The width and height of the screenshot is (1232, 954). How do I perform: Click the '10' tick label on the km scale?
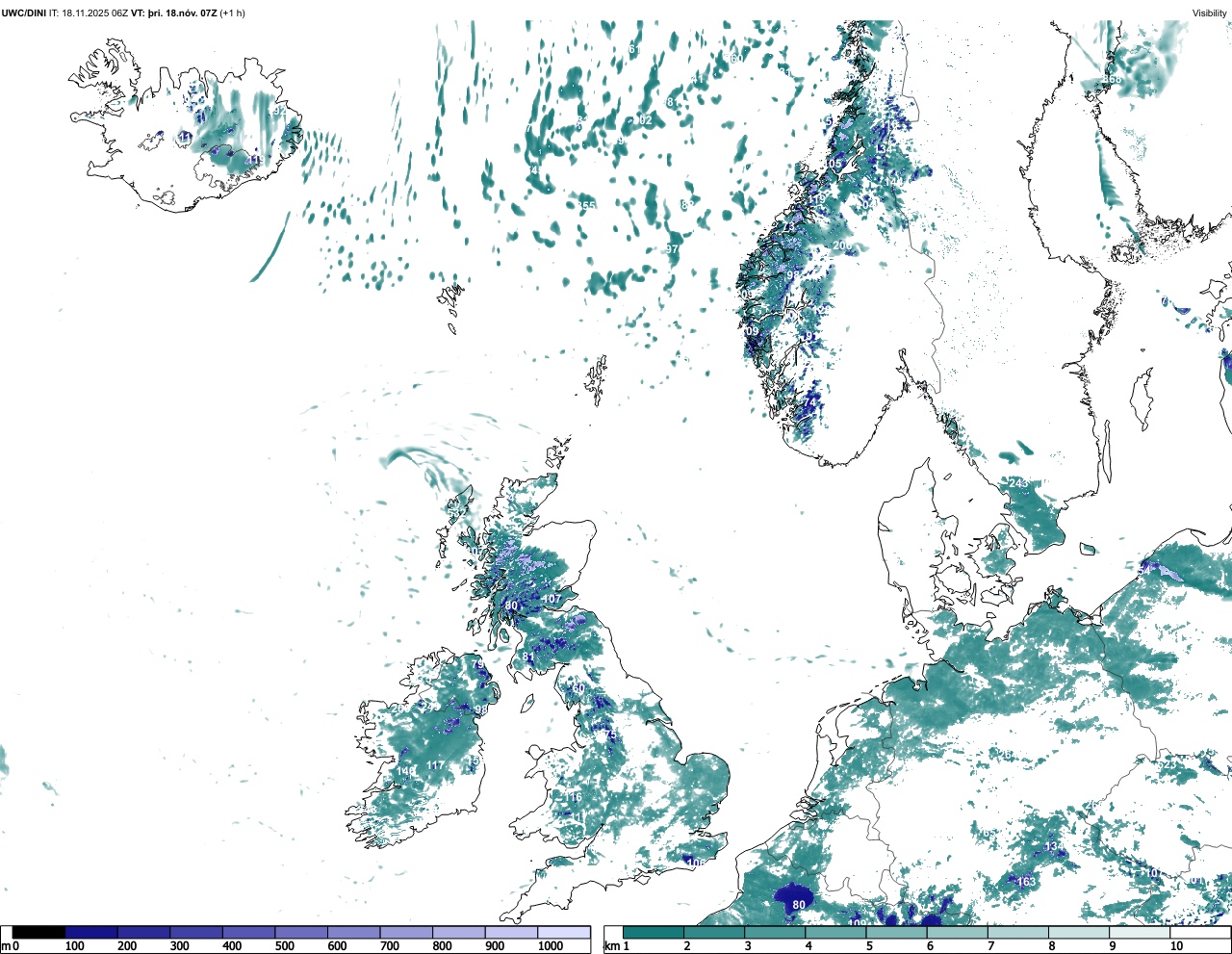(1176, 946)
